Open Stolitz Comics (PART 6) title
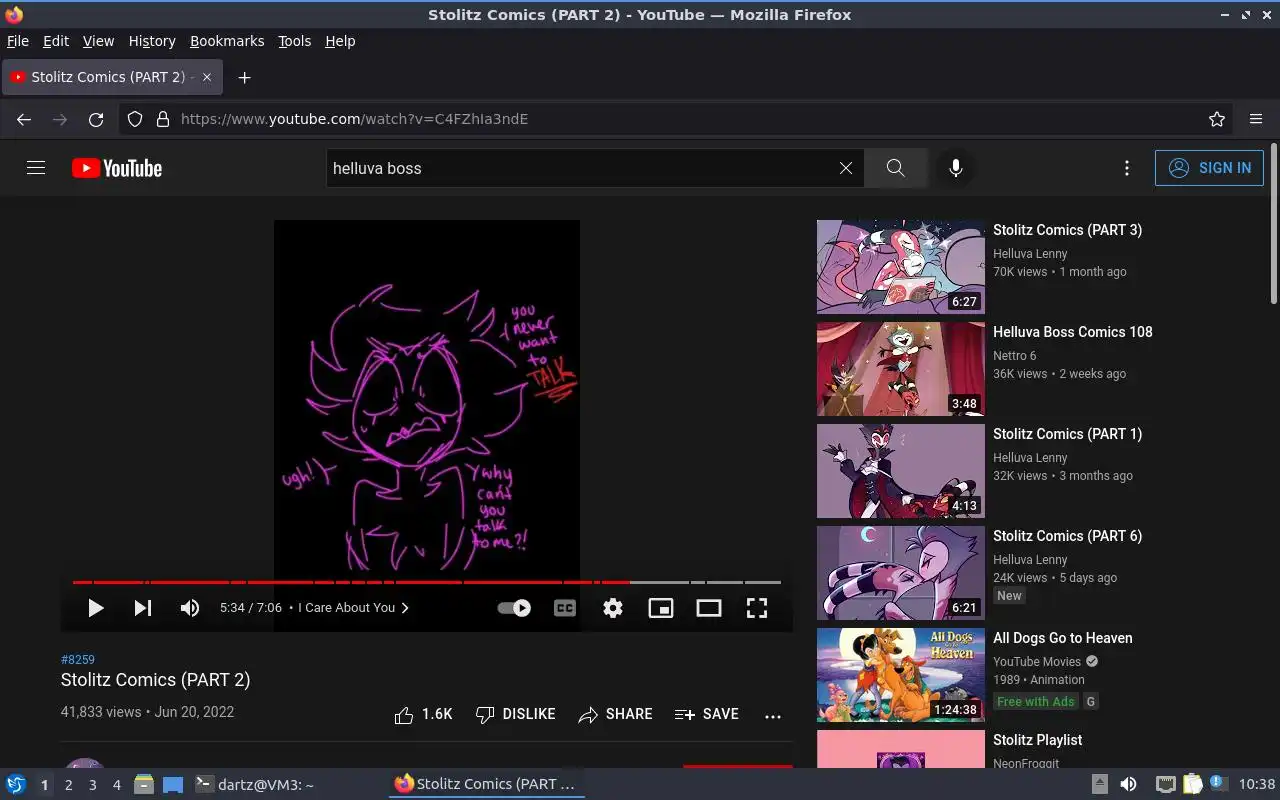Image resolution: width=1280 pixels, height=800 pixels. click(1067, 536)
